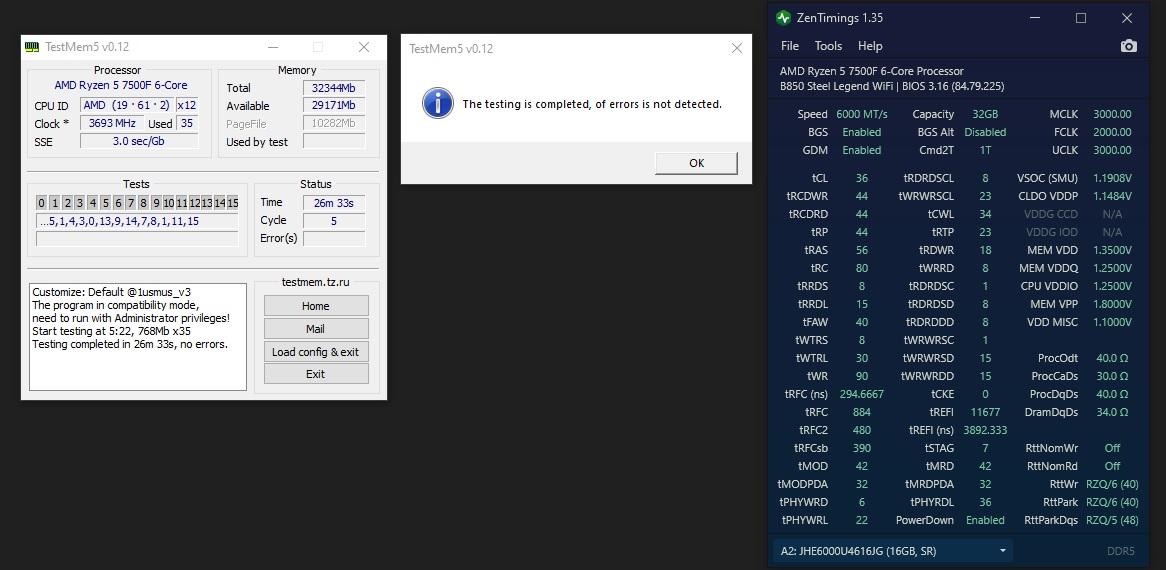
Task: Click the Available memory 29171Mb value
Action: [334, 106]
